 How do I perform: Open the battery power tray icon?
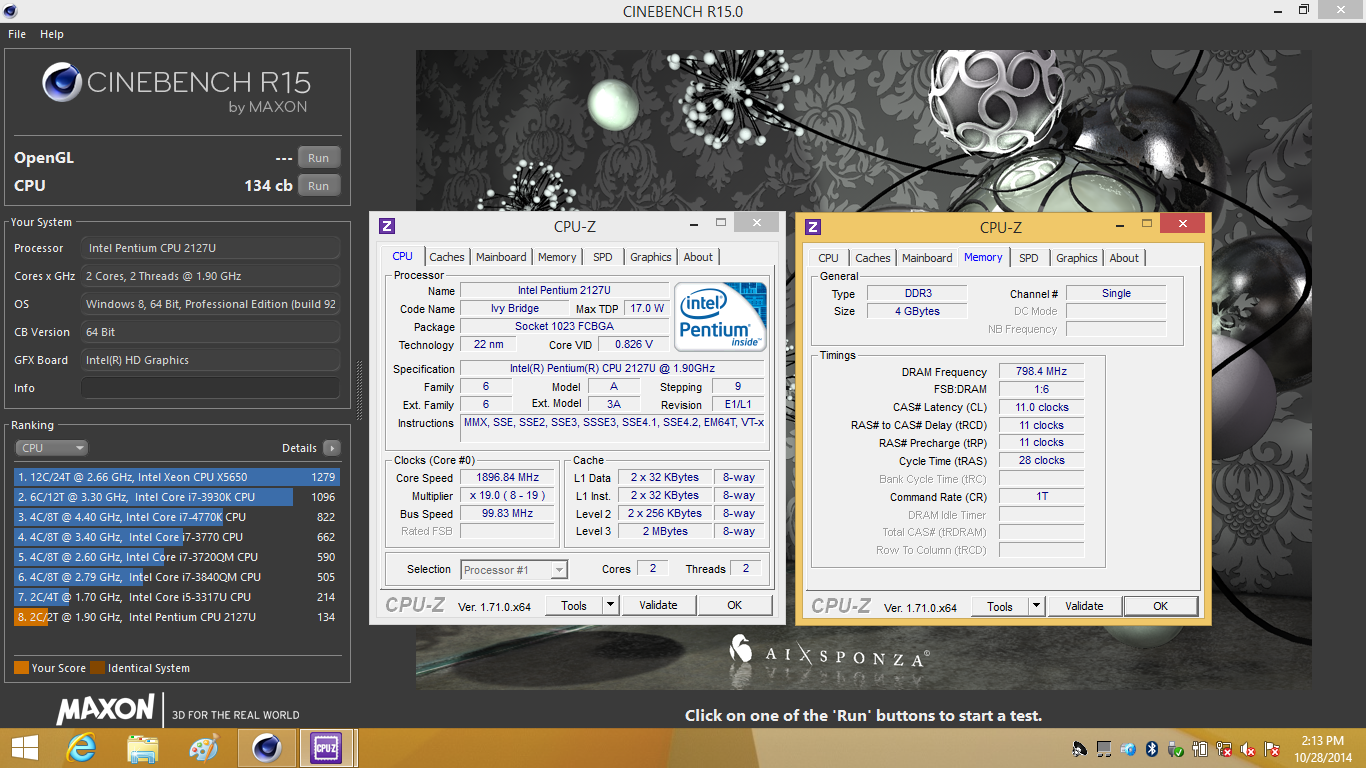[x=1200, y=748]
